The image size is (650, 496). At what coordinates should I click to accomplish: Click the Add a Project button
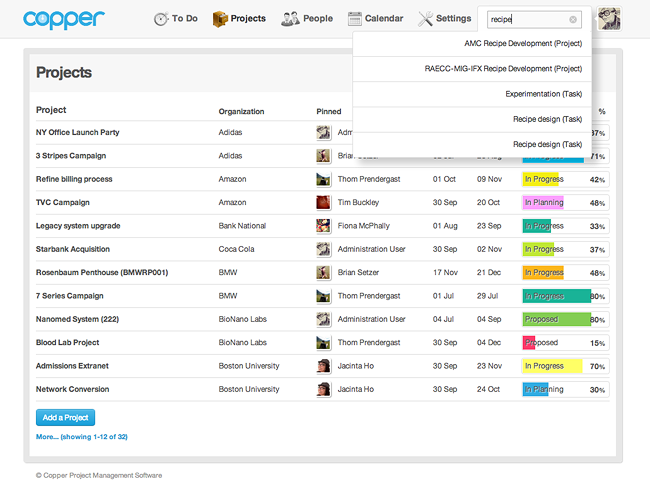pyautogui.click(x=65, y=417)
